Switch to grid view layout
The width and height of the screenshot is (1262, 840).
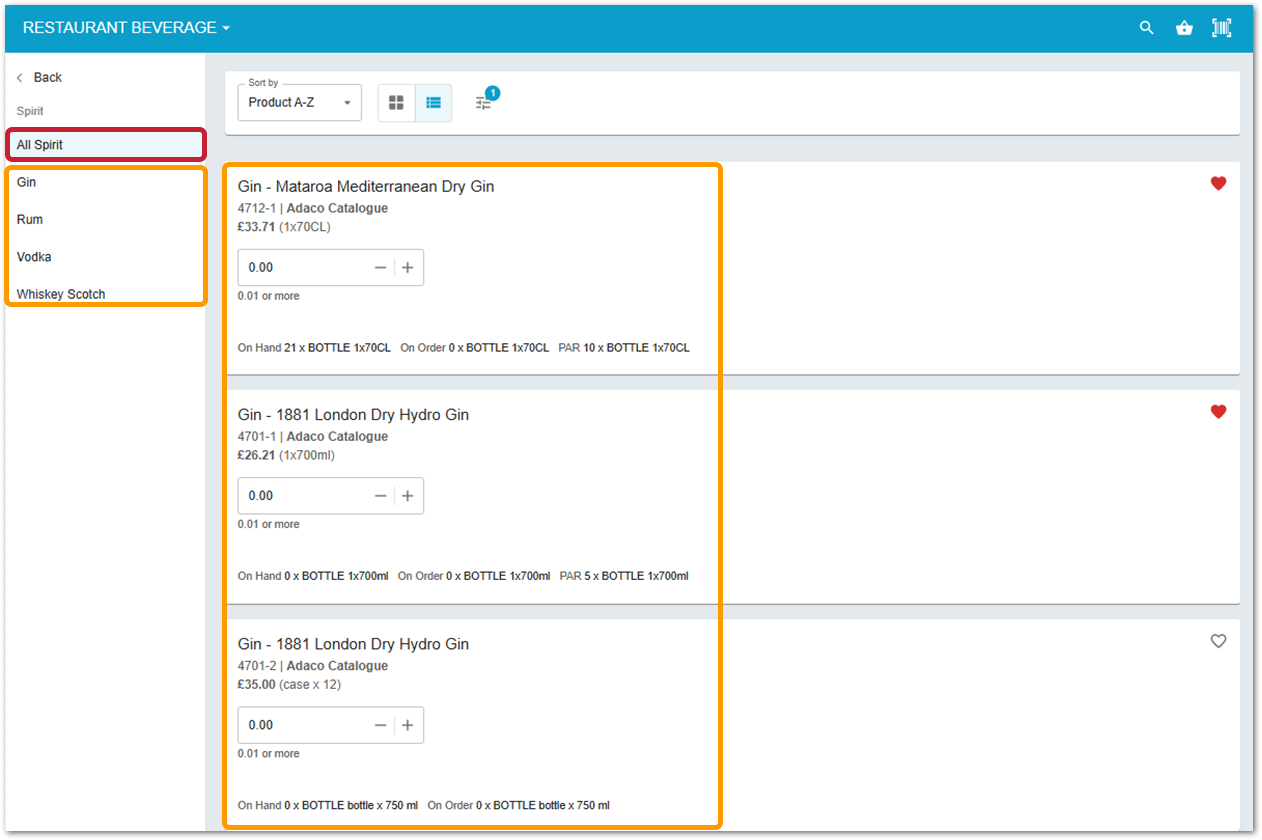pyautogui.click(x=396, y=102)
